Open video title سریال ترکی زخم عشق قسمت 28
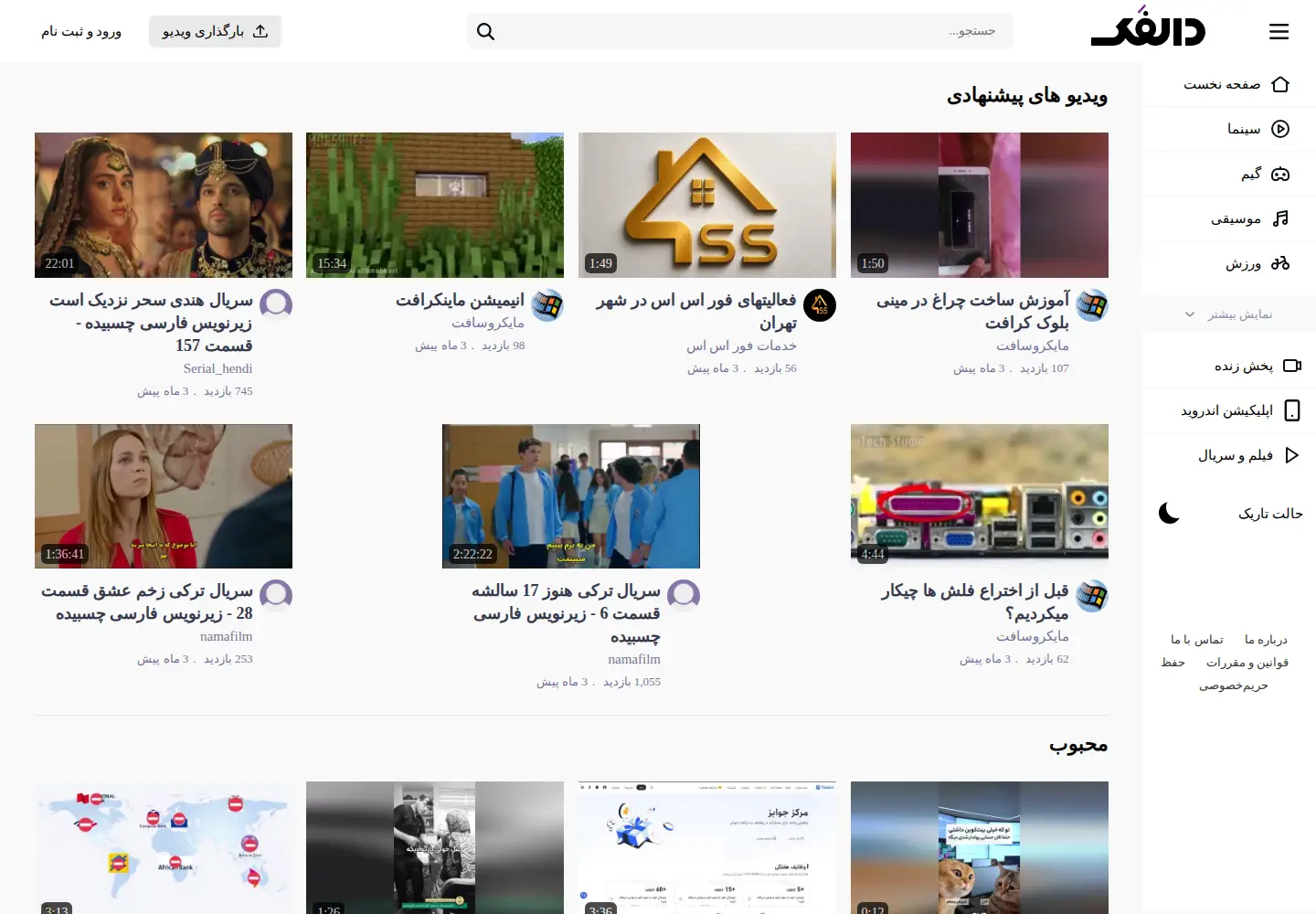Viewport: 1316px width, 914px height. [147, 602]
